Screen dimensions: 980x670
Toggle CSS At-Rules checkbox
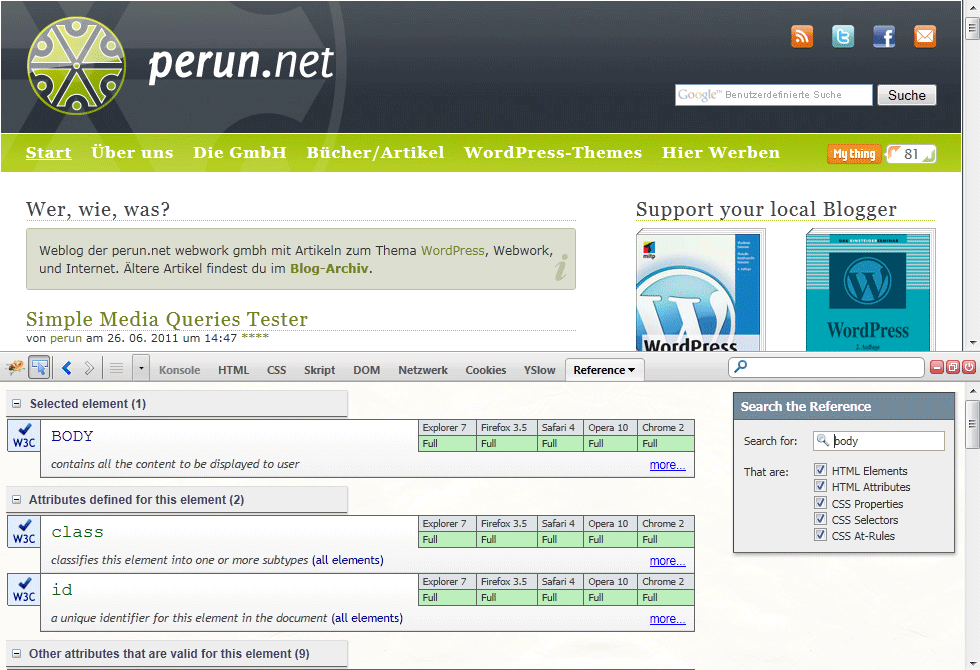(x=821, y=535)
